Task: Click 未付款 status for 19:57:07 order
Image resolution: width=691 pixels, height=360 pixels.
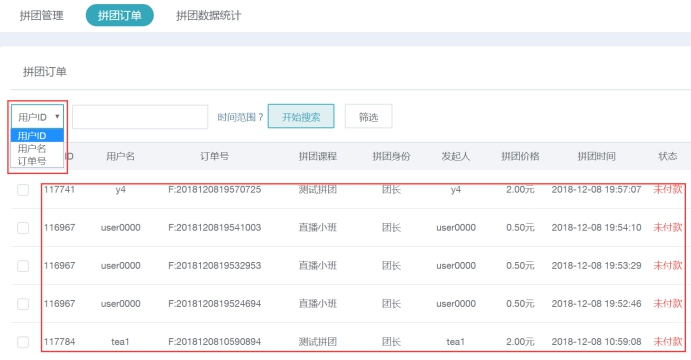Action: coord(668,189)
